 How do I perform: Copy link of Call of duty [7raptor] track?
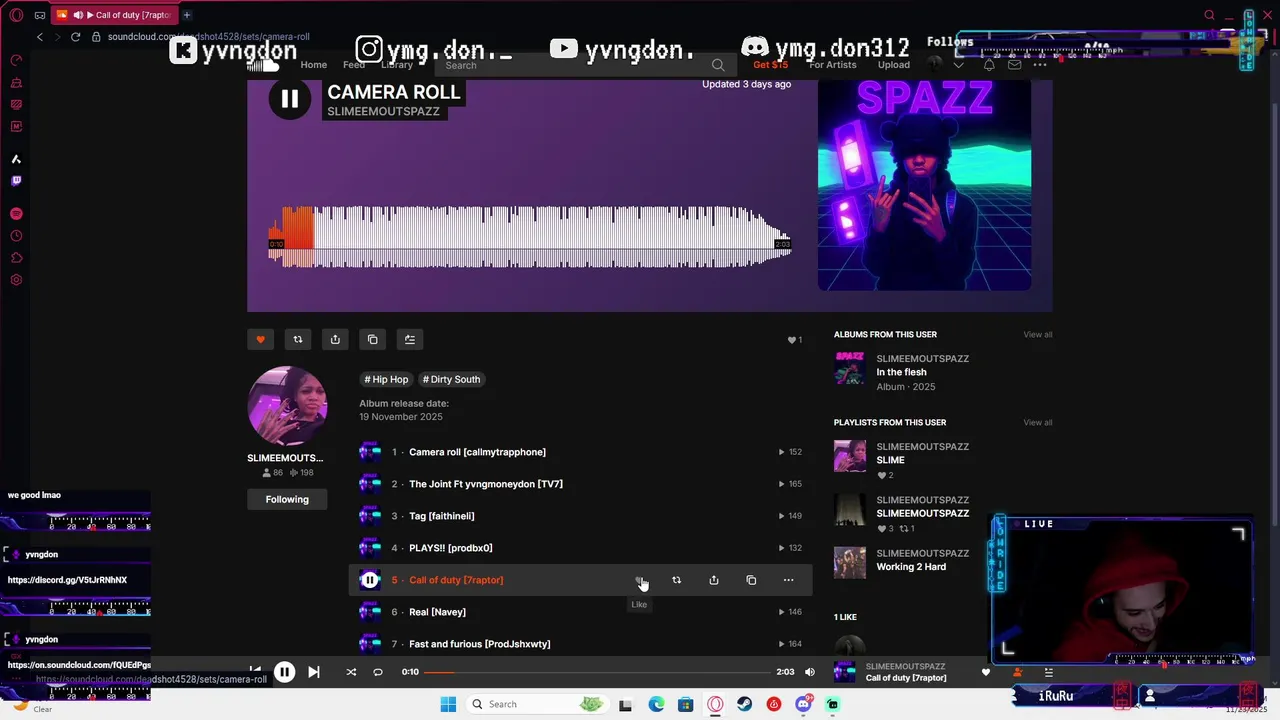[x=751, y=580]
